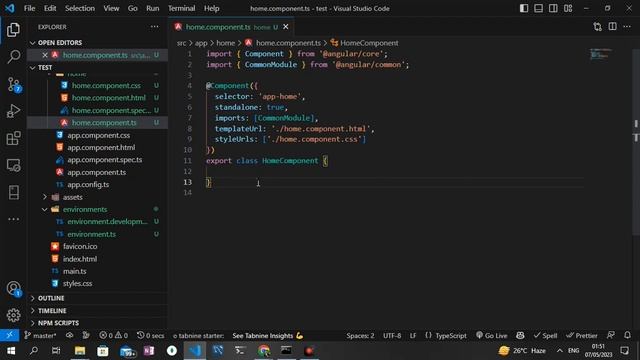640x360 pixels.
Task: Toggle the bottom panel layout
Action: 538,8
